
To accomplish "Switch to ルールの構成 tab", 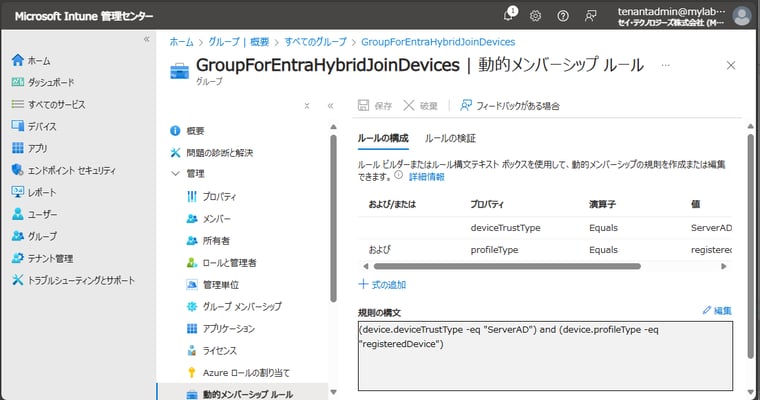I will click(x=383, y=138).
